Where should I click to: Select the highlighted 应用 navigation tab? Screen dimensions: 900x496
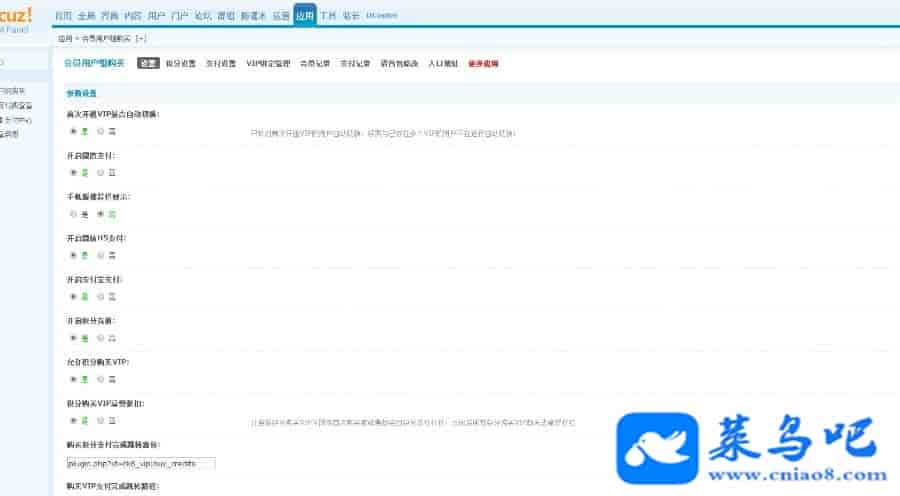pos(305,15)
